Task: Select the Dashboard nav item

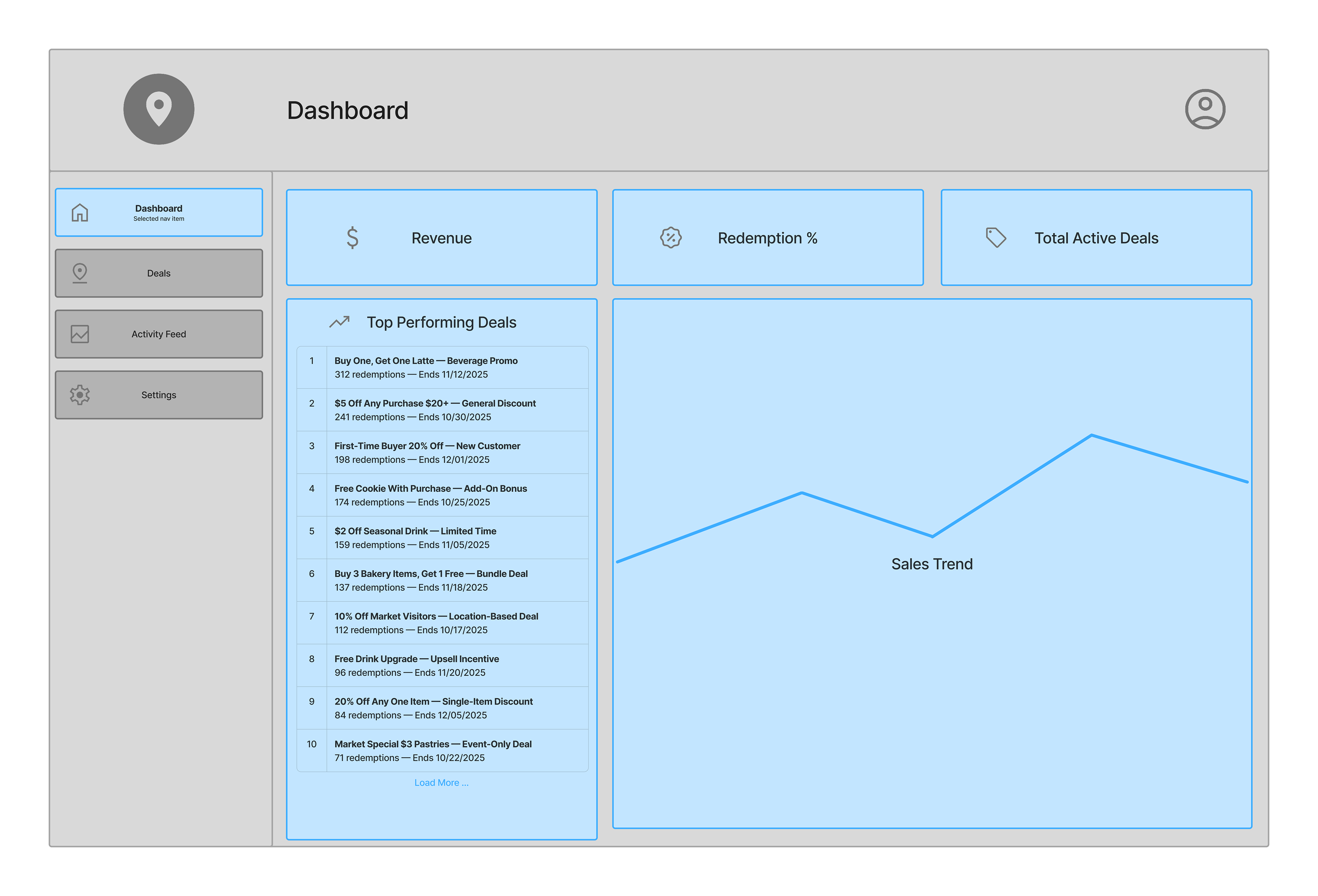Action: tap(159, 212)
